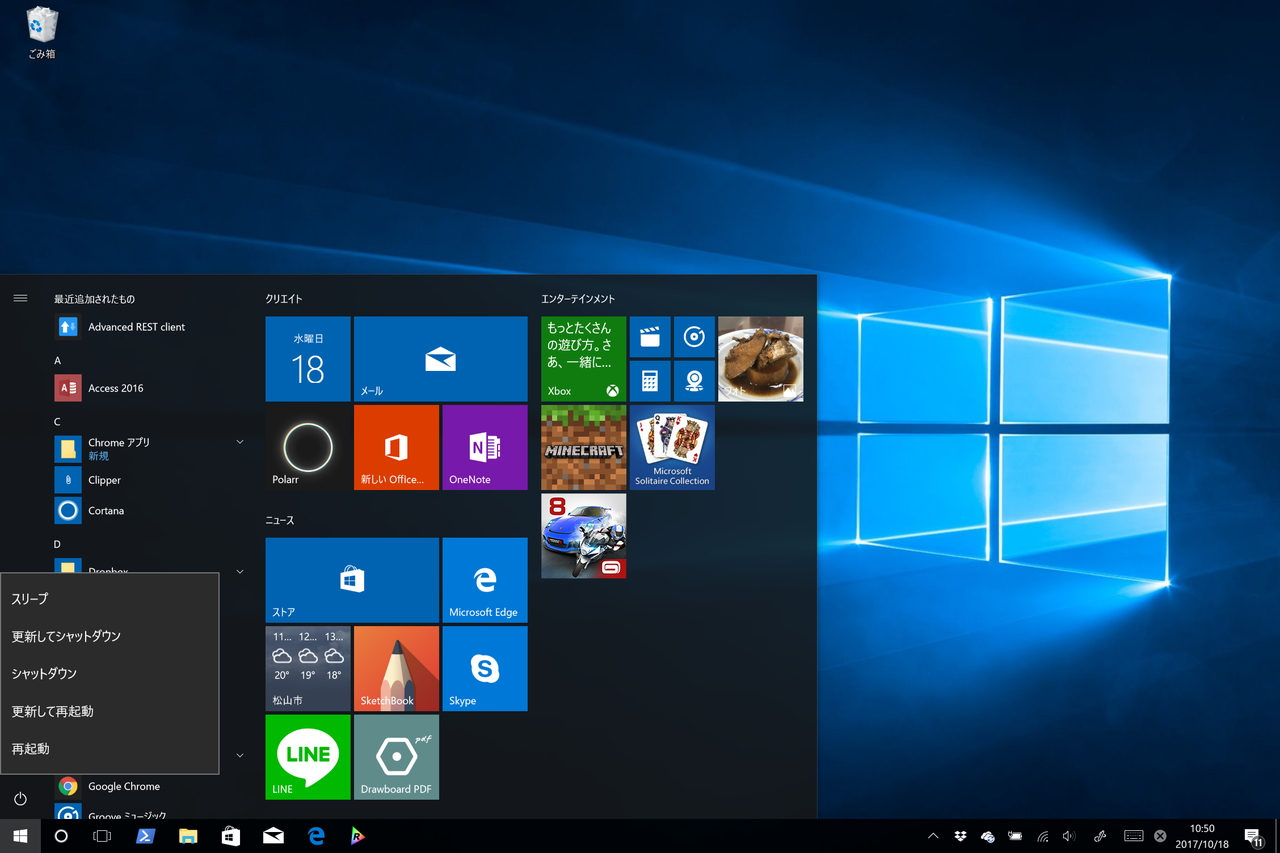Open the Wi-Fi network tray icon

[1043, 836]
